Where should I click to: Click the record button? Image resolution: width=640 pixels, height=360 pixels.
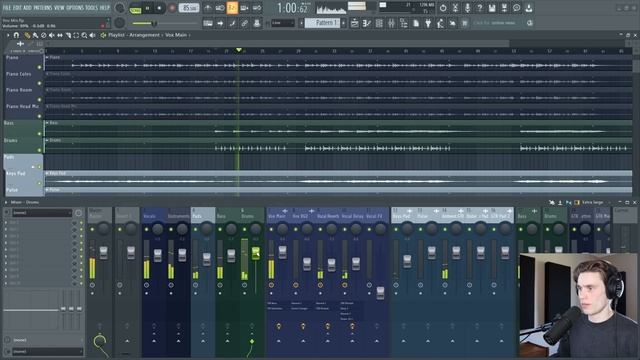click(172, 8)
